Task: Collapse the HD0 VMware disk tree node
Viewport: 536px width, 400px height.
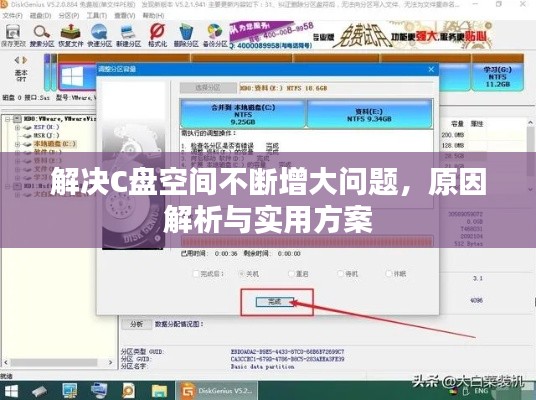Action: coord(7,119)
